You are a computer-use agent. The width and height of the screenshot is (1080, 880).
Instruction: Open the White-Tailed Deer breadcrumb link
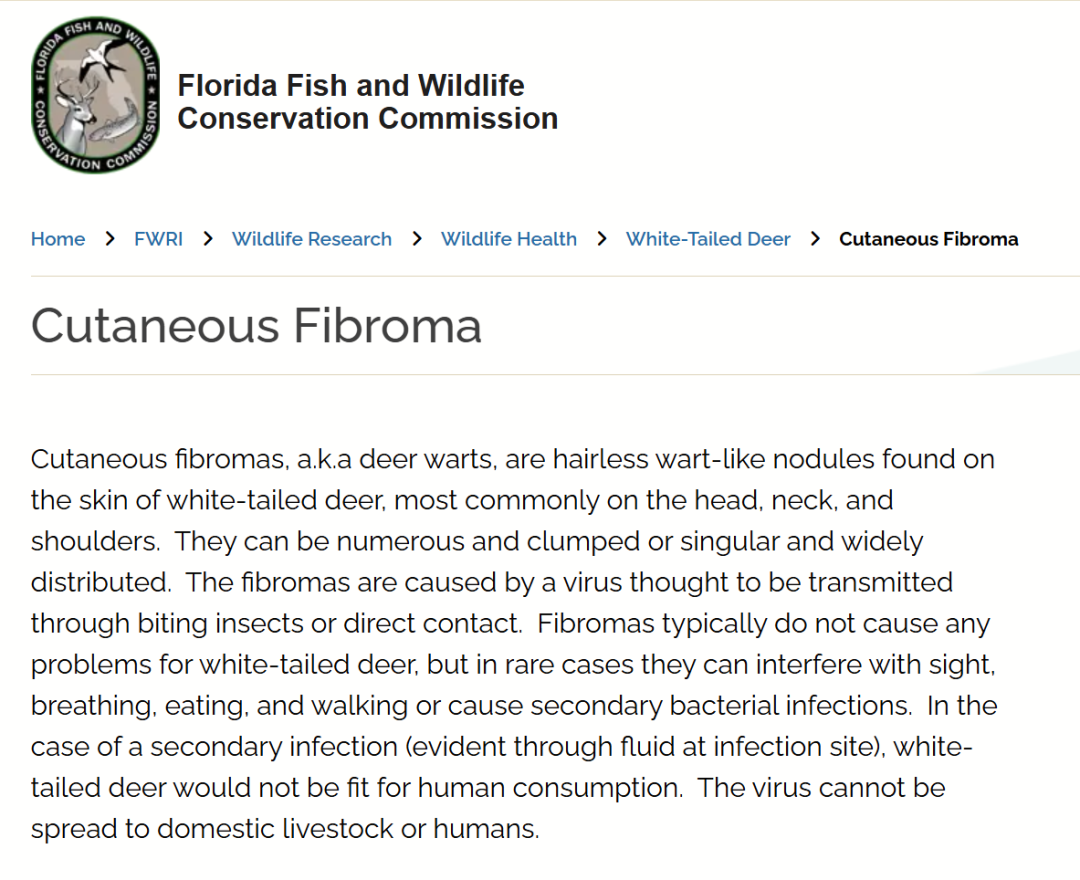[708, 239]
